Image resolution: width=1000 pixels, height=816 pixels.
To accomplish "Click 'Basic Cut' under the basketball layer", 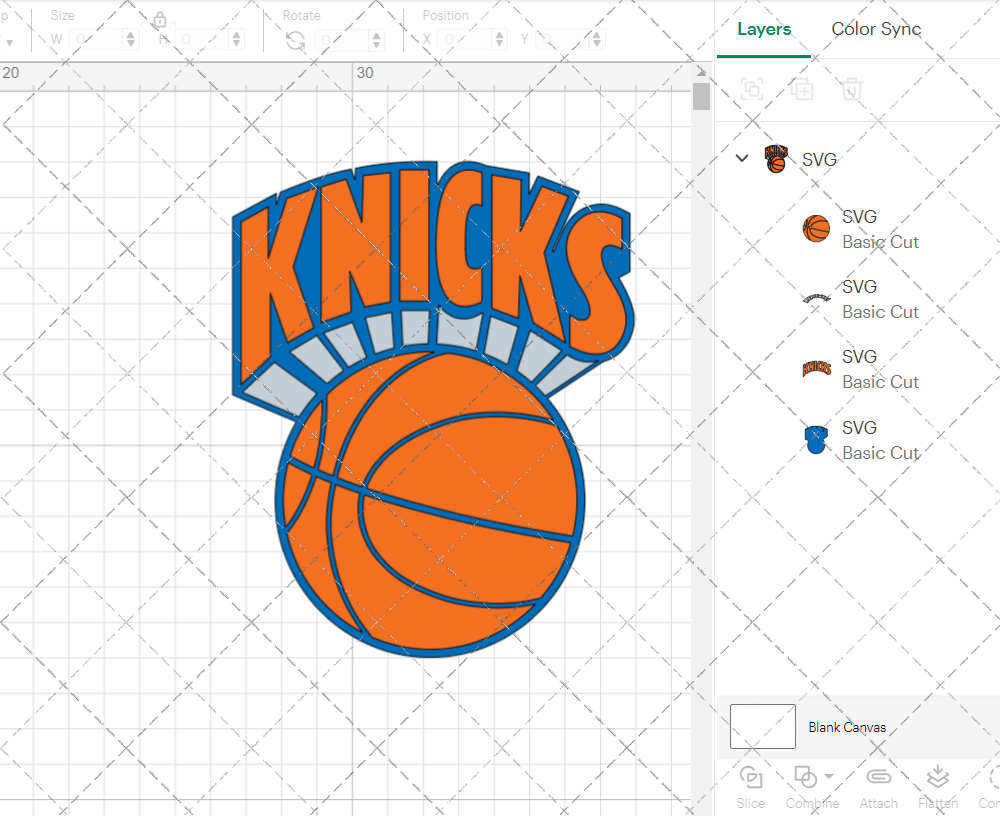I will pos(880,242).
